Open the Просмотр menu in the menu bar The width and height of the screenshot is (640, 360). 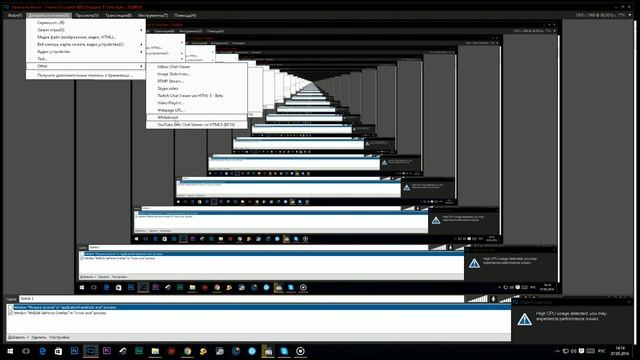[87, 15]
